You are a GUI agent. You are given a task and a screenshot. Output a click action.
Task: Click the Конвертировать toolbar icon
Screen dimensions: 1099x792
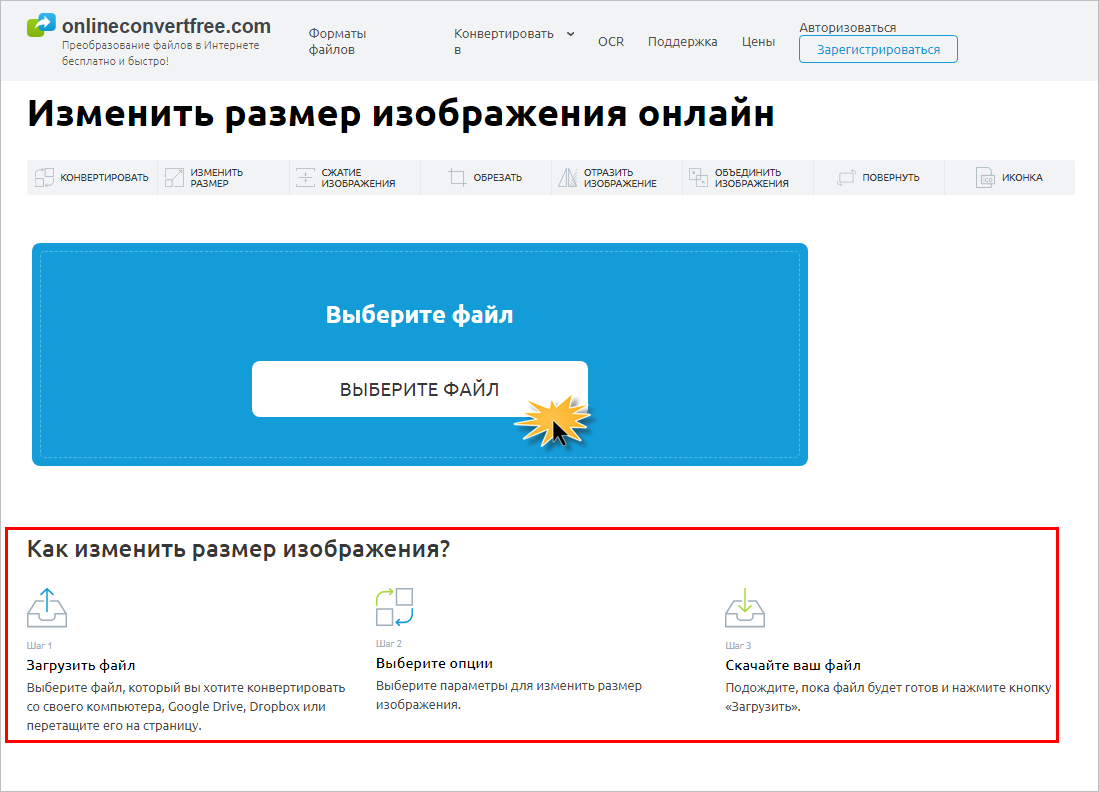[x=44, y=177]
